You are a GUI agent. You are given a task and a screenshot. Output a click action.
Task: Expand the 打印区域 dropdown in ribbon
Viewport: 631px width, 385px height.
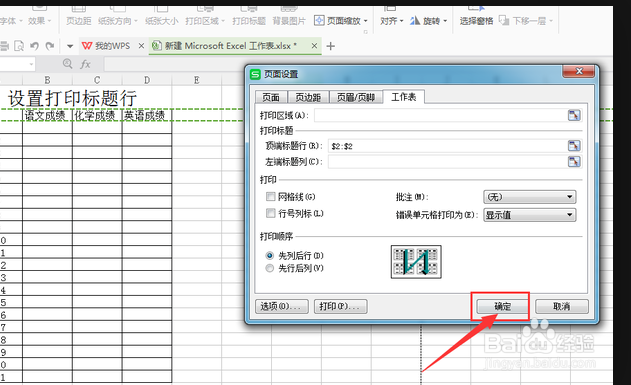[x=223, y=21]
